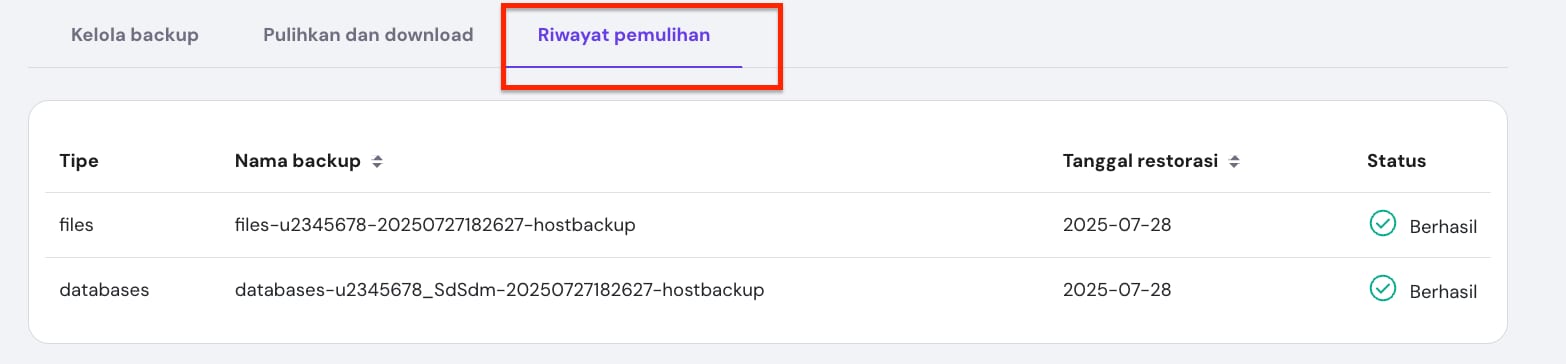The width and height of the screenshot is (1566, 364).
Task: Open the Pulihkan dan download tab
Action: 368,35
